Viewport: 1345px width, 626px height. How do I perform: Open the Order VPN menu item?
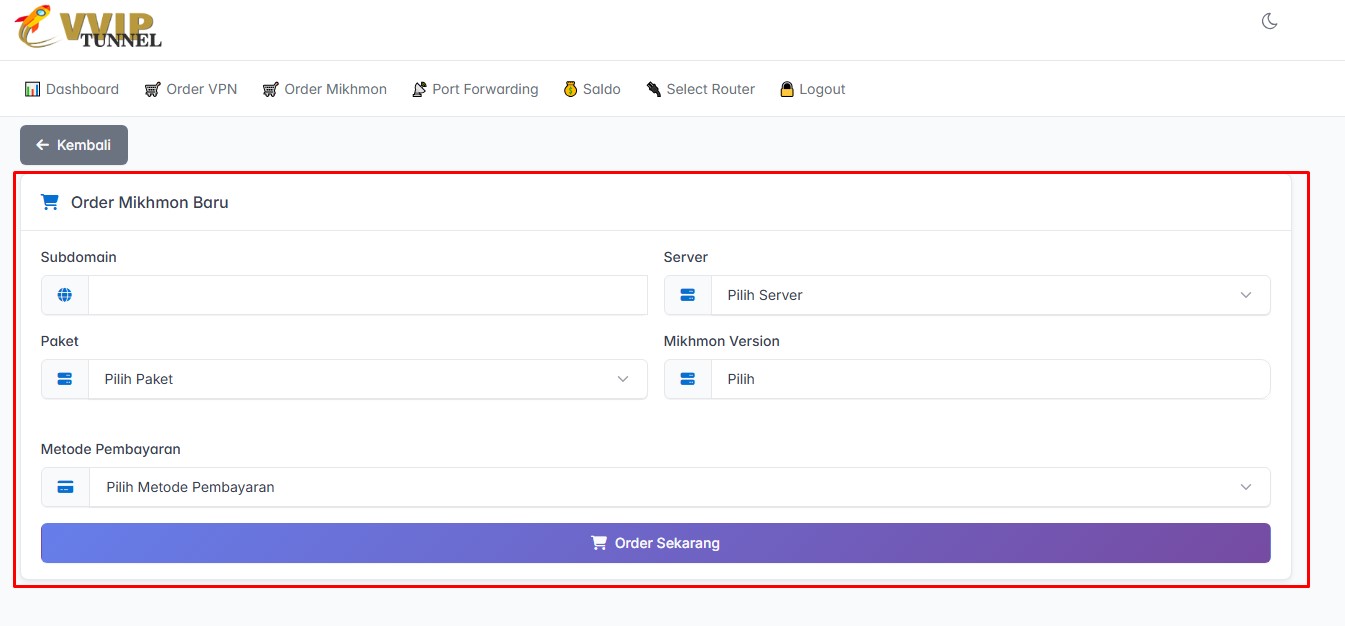(x=190, y=89)
